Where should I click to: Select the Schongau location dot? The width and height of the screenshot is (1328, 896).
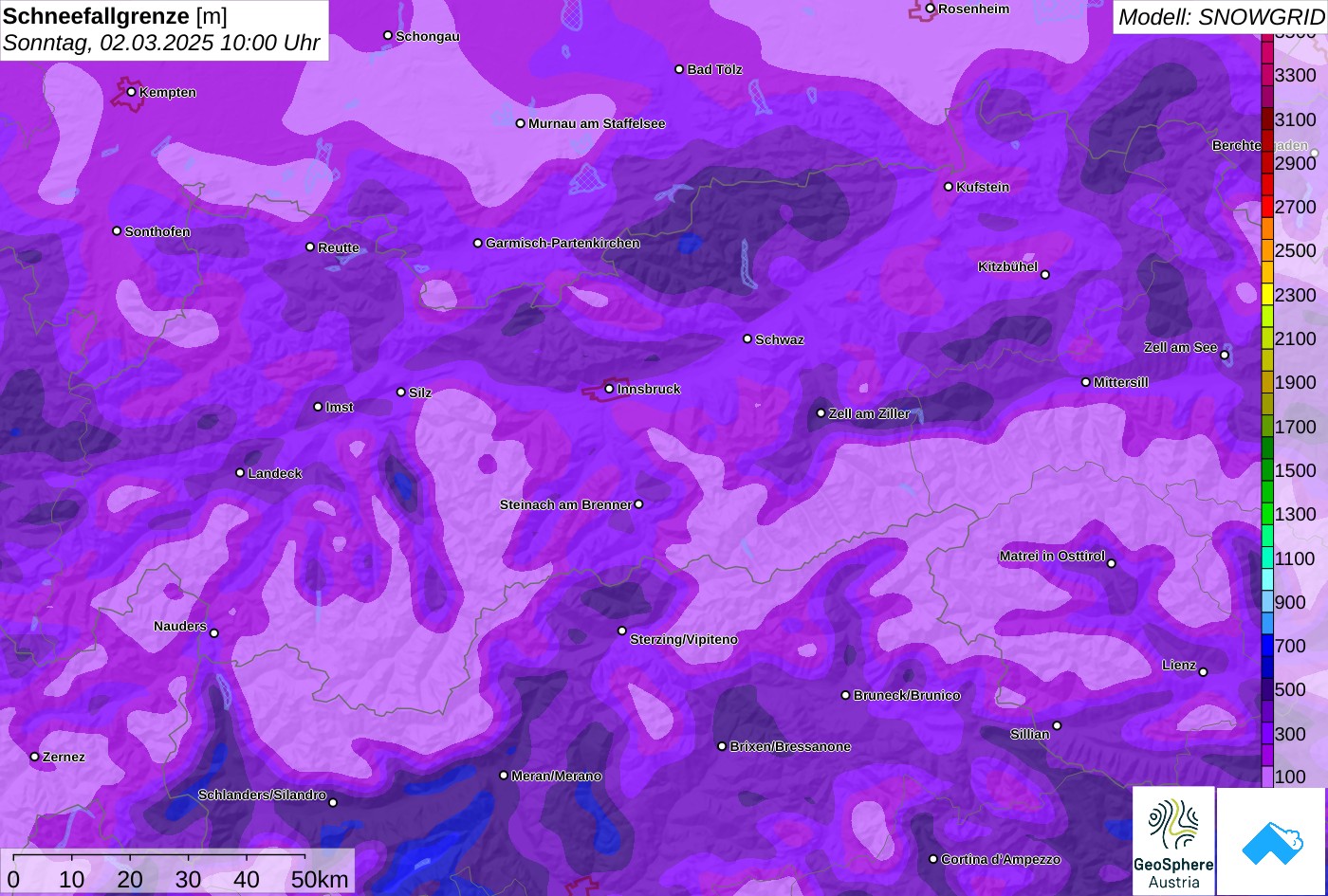(x=388, y=35)
